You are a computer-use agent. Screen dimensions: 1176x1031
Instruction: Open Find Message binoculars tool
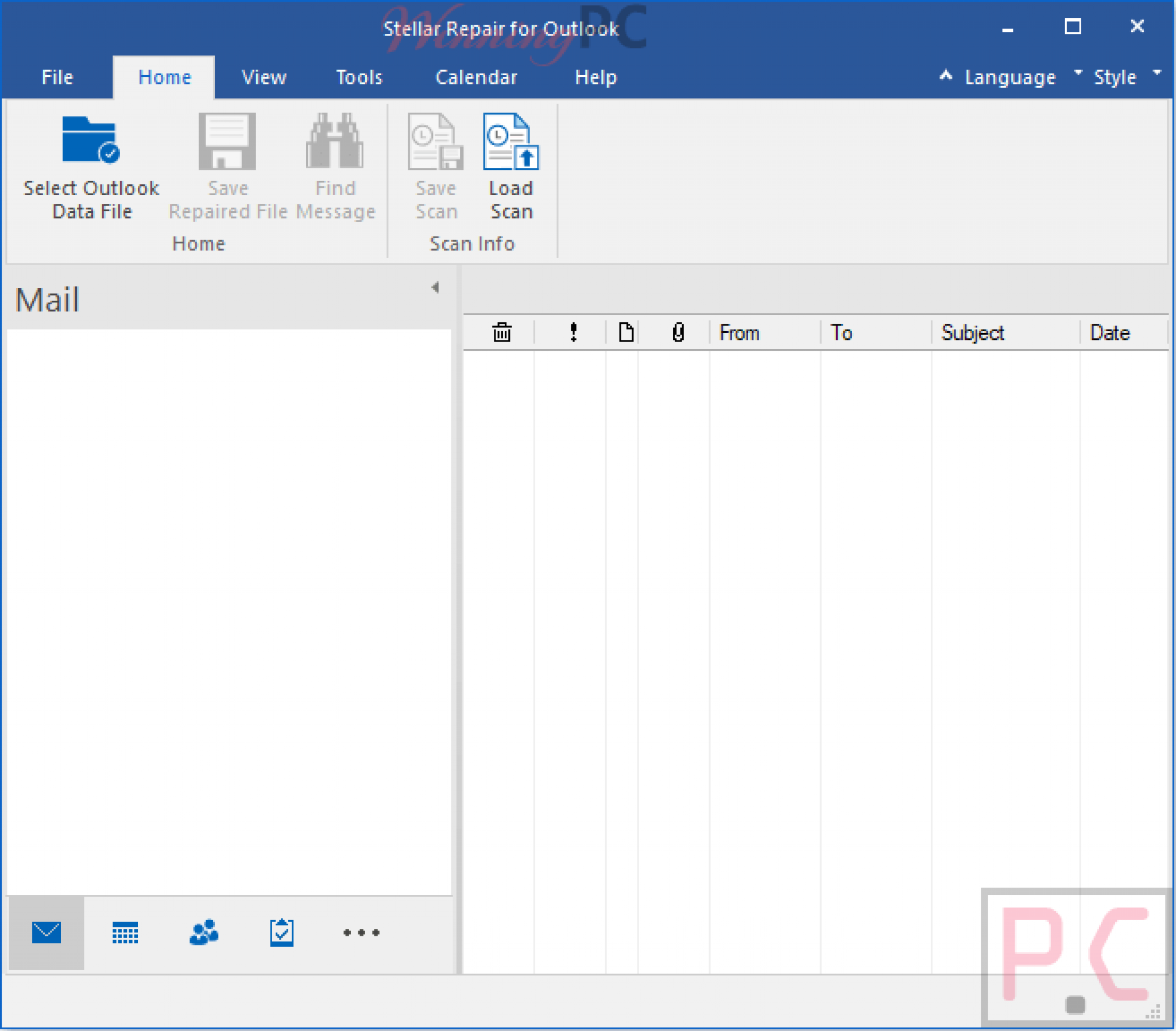pos(335,141)
